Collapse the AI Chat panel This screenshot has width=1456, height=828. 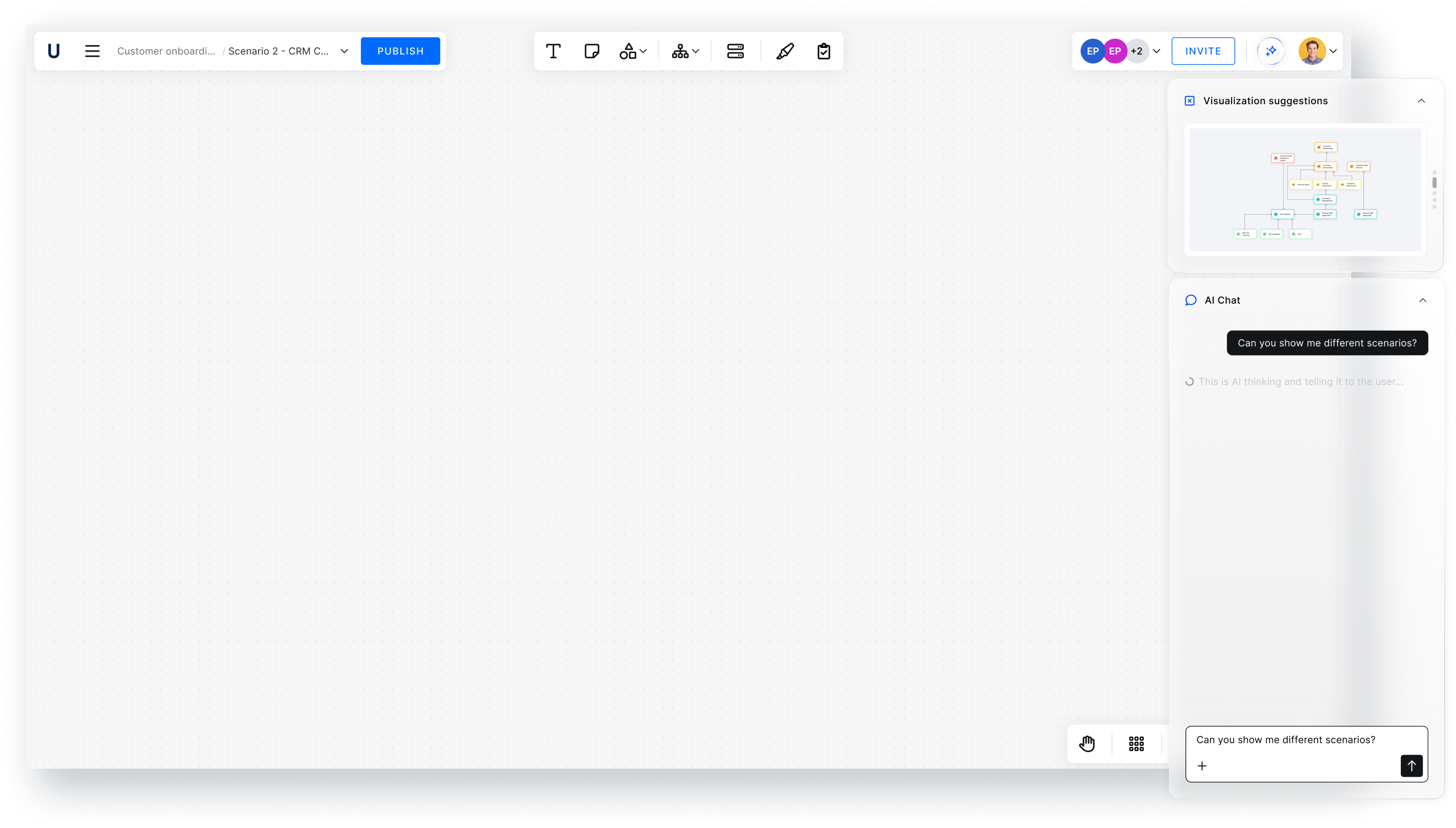coord(1423,300)
